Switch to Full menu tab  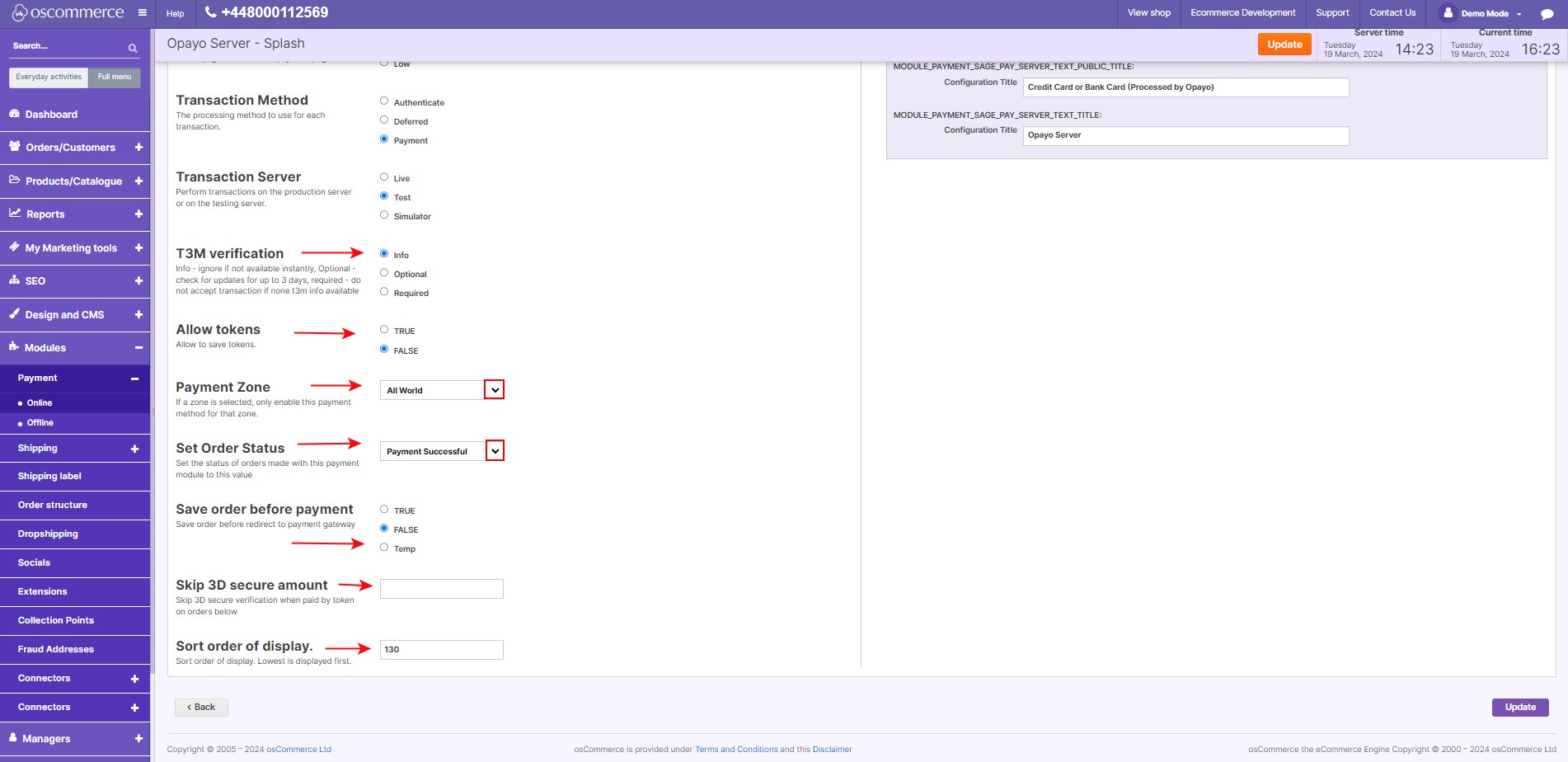pyautogui.click(x=115, y=77)
